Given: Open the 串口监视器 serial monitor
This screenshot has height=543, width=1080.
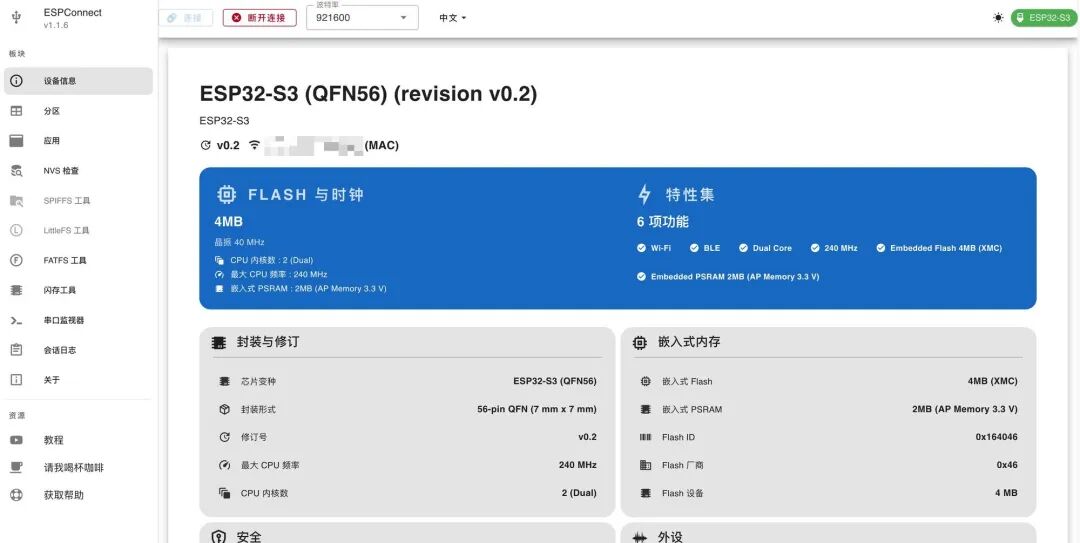Looking at the screenshot, I should coord(78,320).
